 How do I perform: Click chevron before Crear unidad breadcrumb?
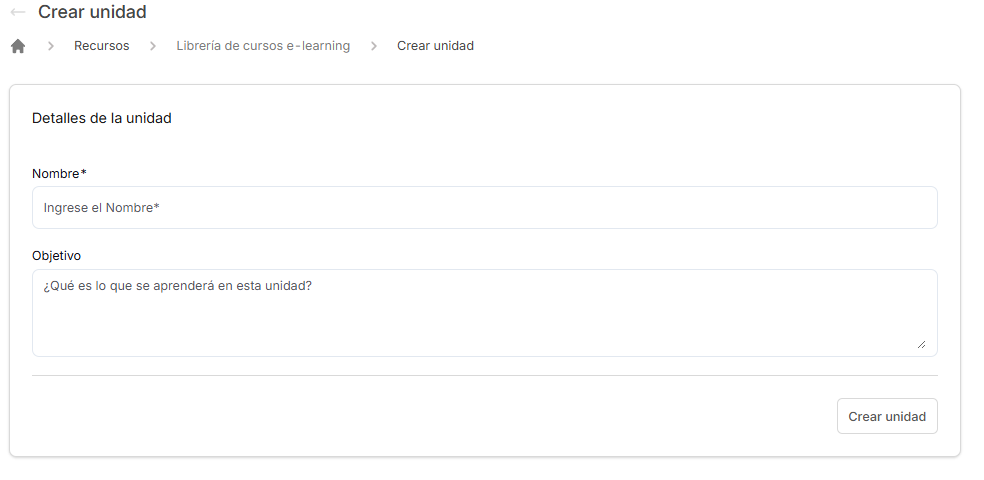click(373, 46)
